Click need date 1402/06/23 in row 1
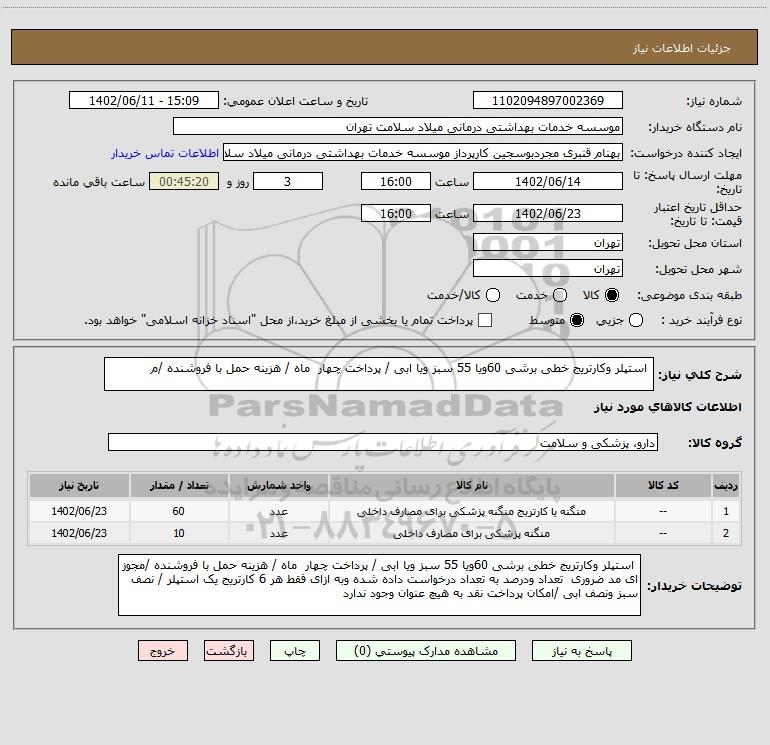This screenshot has width=770, height=745. (79, 511)
